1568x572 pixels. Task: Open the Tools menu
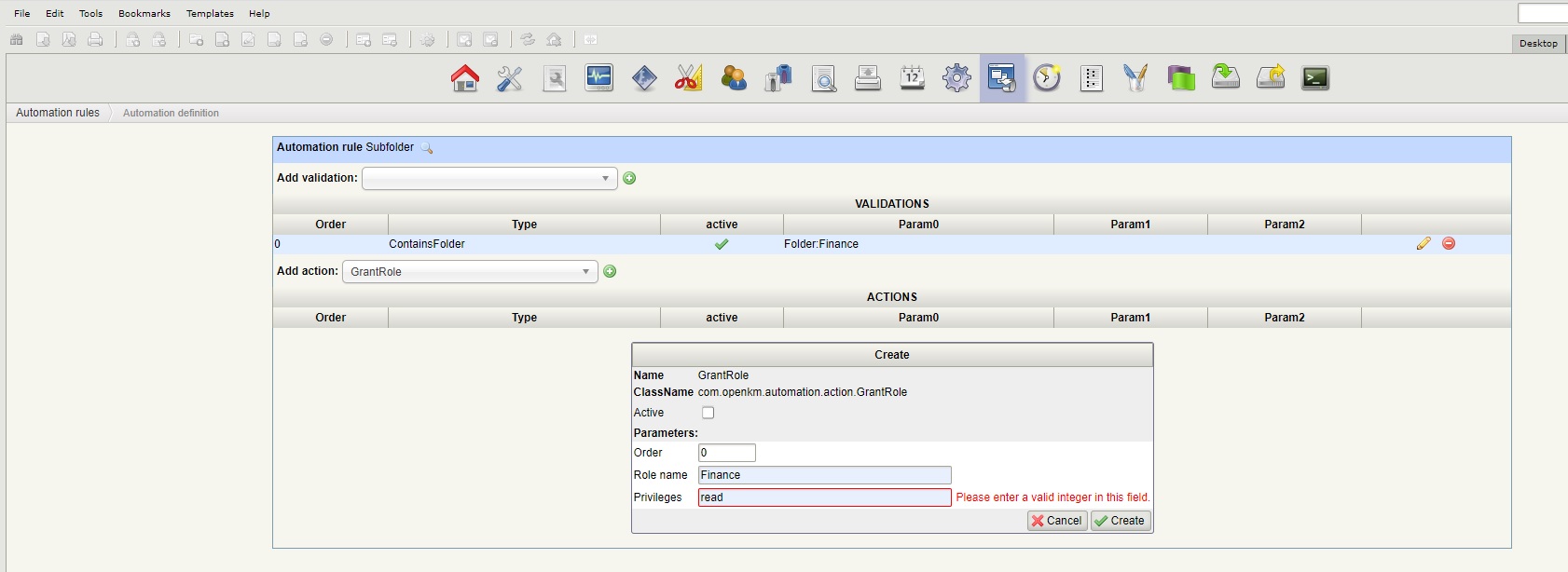[x=90, y=13]
